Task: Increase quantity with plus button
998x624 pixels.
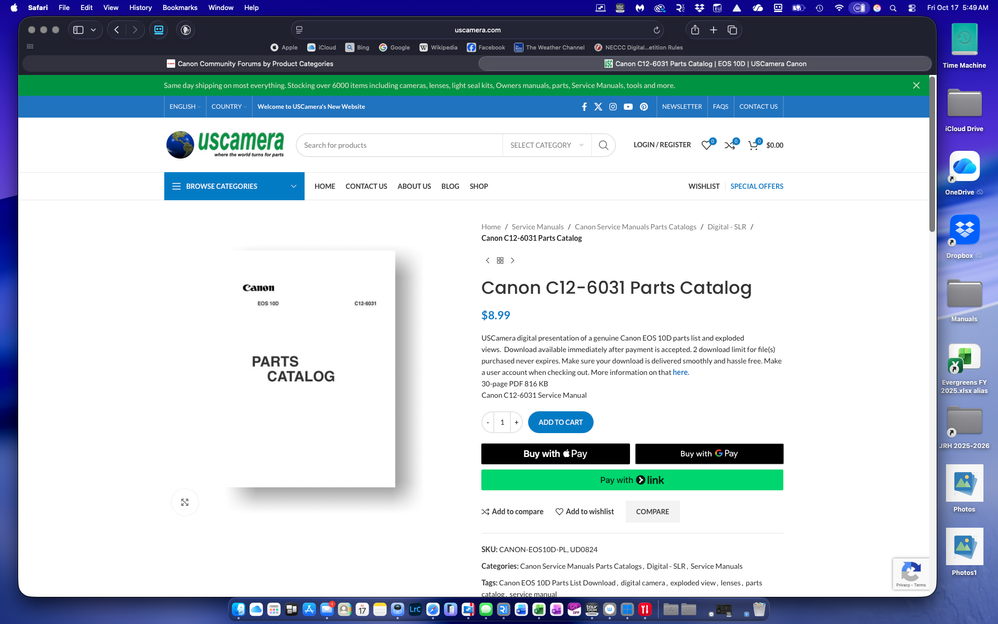Action: 516,422
